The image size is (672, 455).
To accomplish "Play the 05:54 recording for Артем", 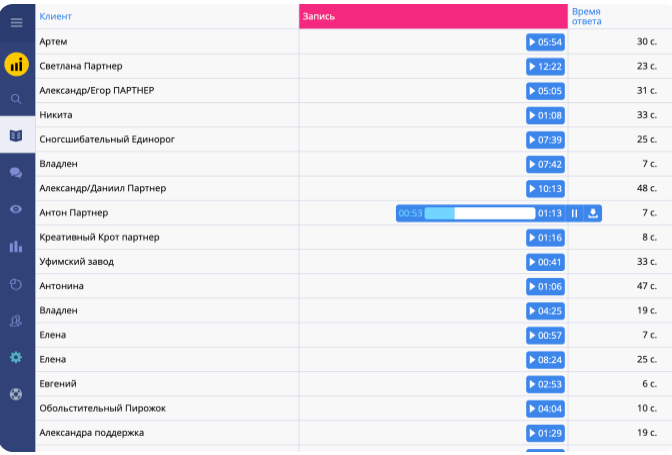I will coord(545,42).
